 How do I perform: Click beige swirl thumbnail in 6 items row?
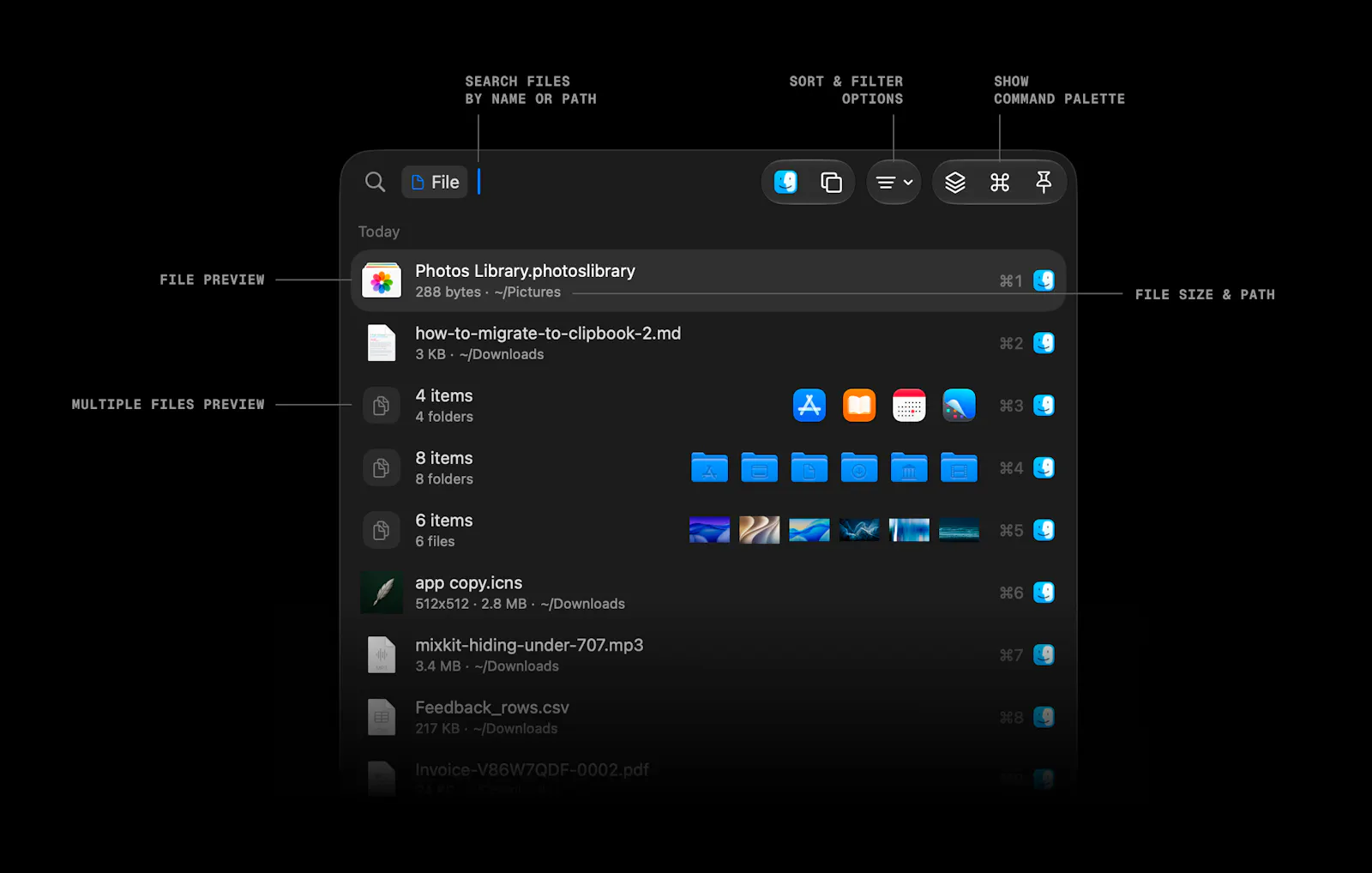click(760, 530)
